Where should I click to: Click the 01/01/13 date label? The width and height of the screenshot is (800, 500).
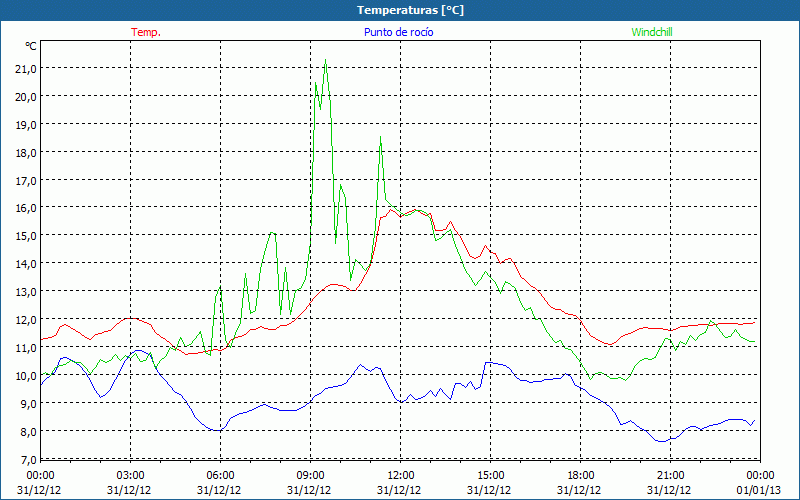[x=760, y=490]
